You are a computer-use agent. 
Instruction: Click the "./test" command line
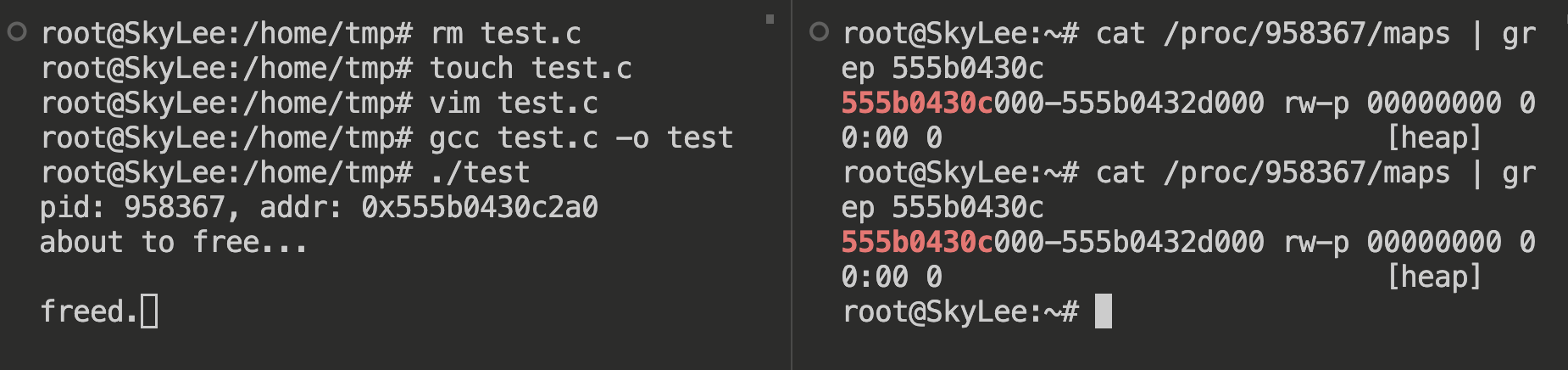click(480, 173)
